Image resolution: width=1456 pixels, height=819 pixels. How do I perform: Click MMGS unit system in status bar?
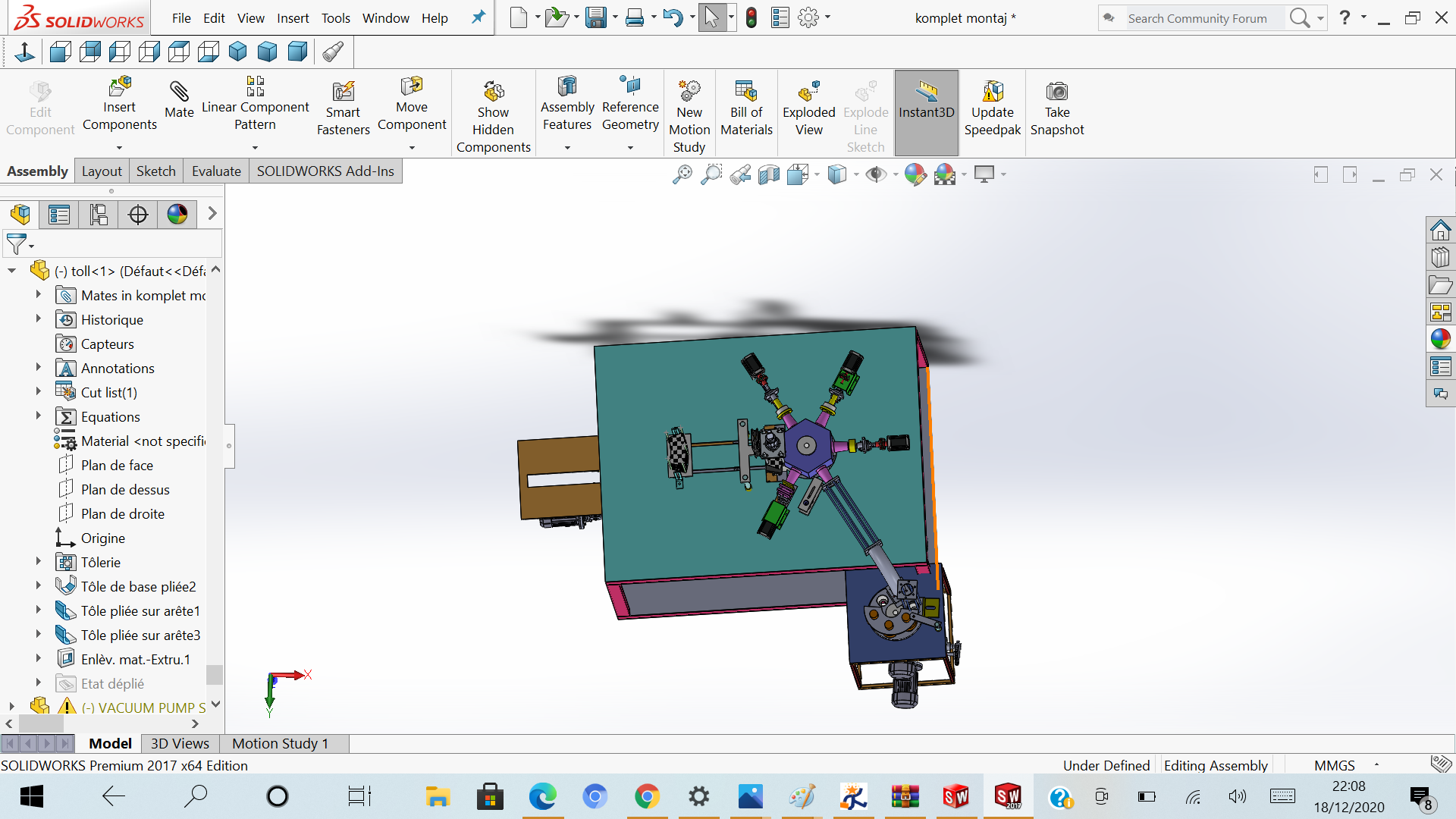click(1334, 765)
